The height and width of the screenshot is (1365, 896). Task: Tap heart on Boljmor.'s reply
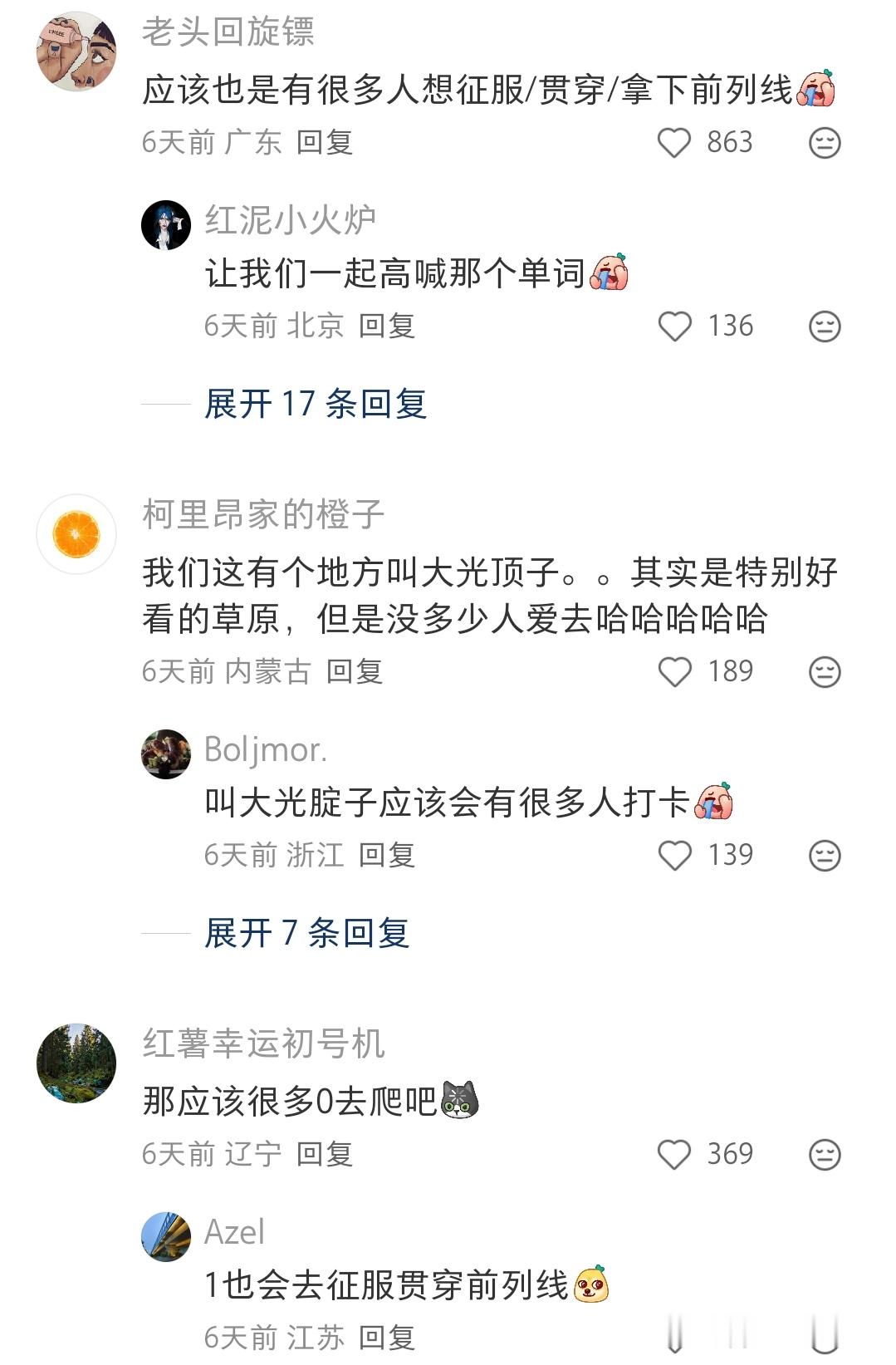(674, 856)
